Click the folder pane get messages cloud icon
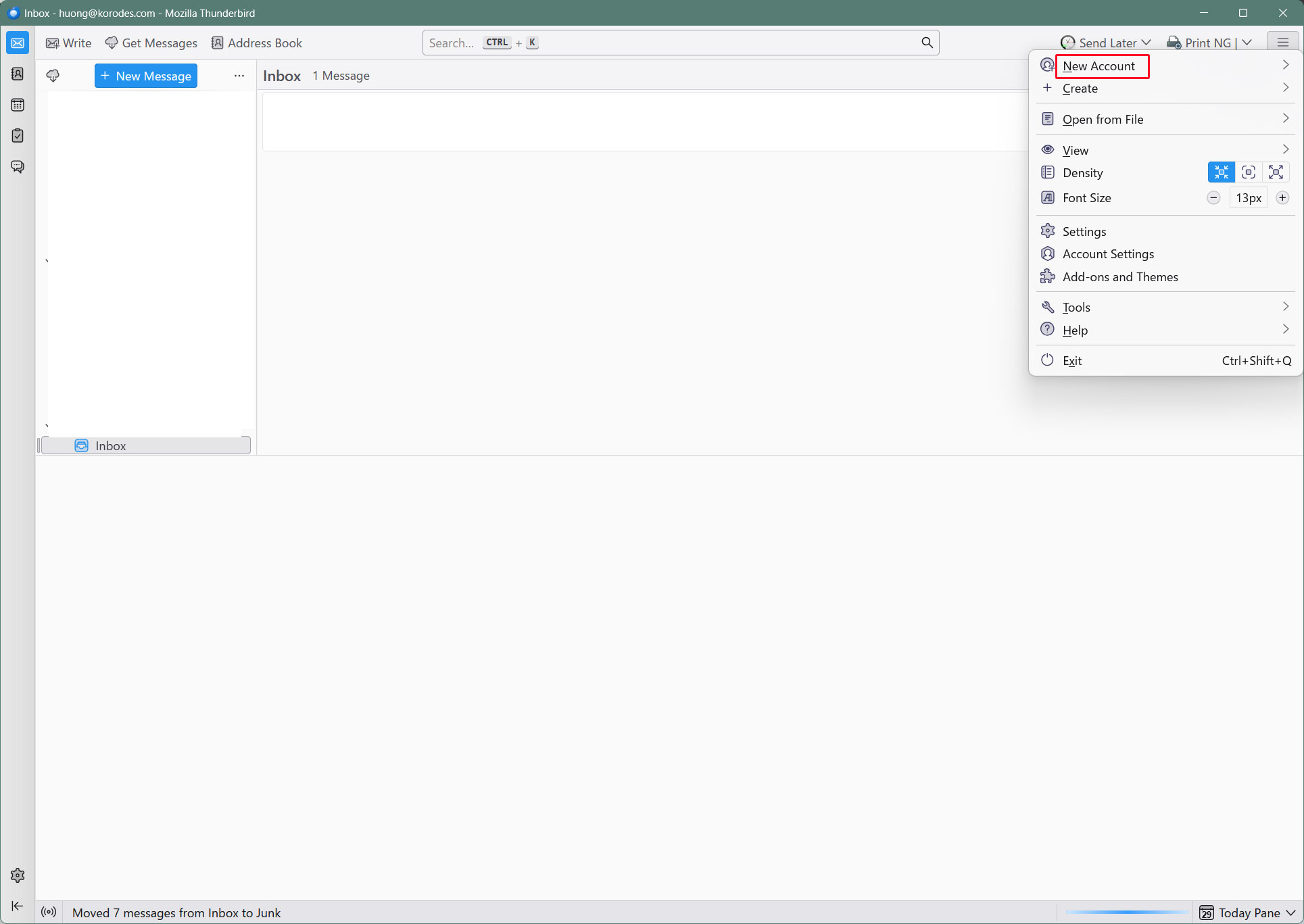Viewport: 1304px width, 924px height. point(53,76)
